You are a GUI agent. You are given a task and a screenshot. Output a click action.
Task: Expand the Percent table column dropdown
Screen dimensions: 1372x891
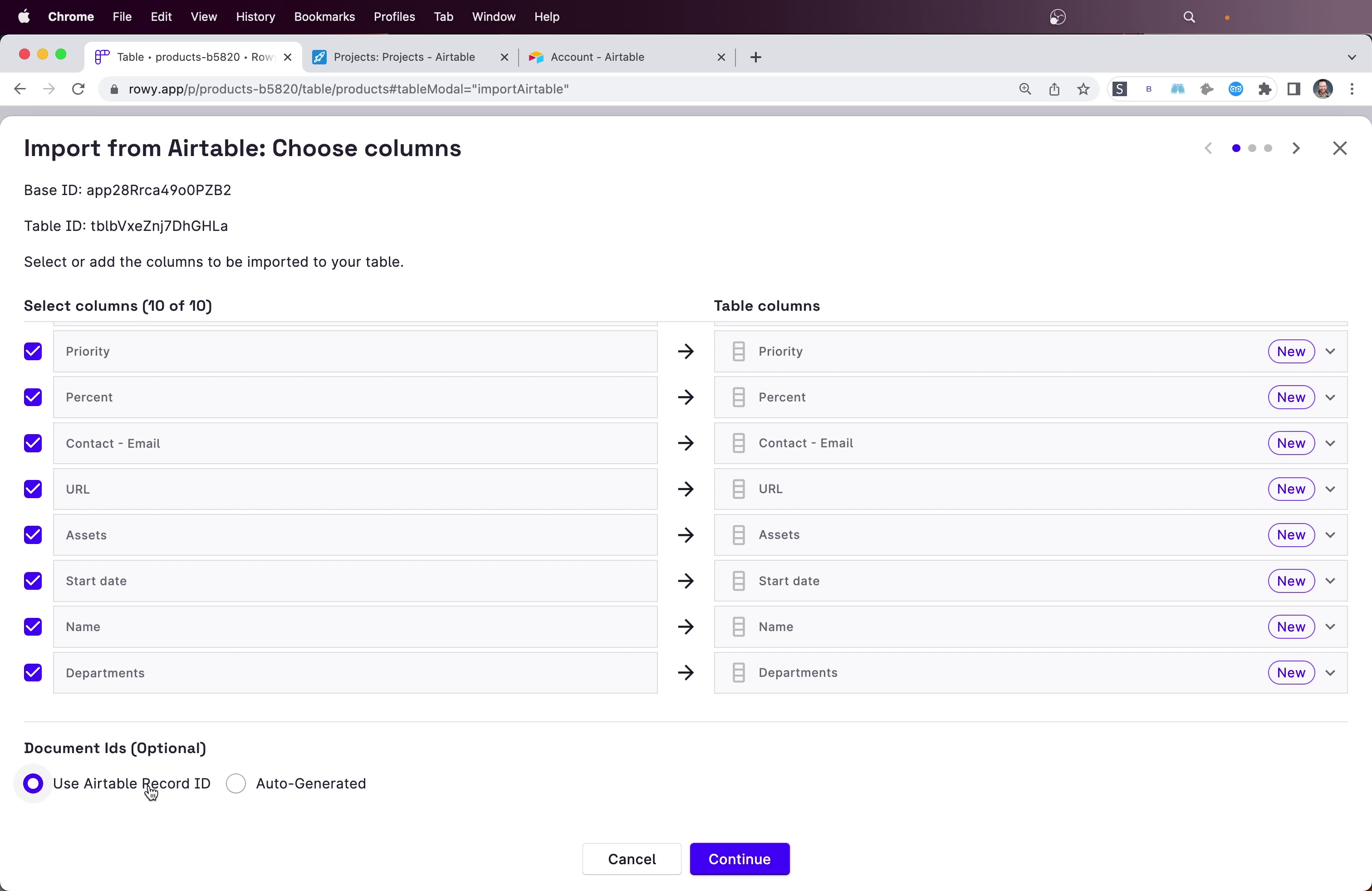(x=1331, y=397)
